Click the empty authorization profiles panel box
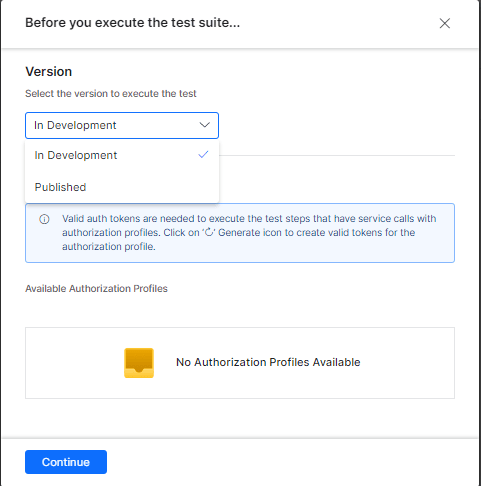The image size is (481, 486). (240, 363)
